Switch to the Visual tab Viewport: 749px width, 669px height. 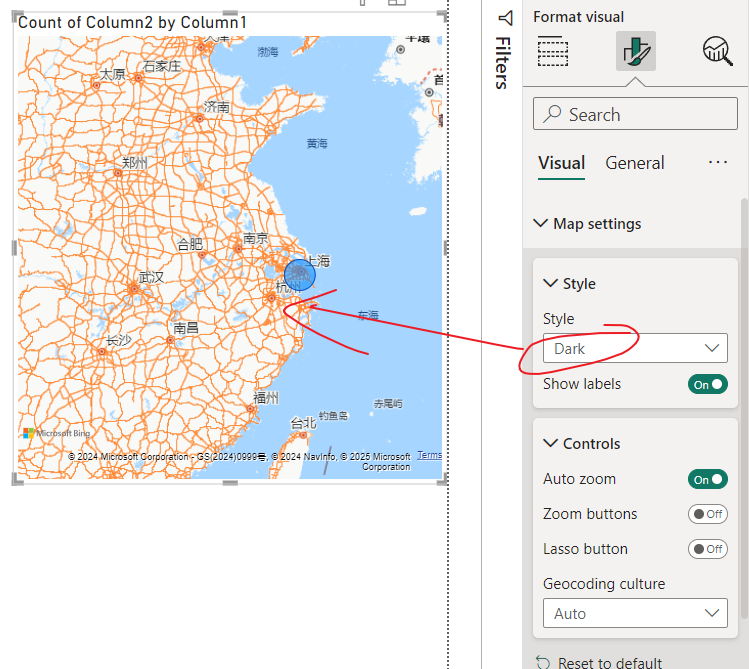561,163
